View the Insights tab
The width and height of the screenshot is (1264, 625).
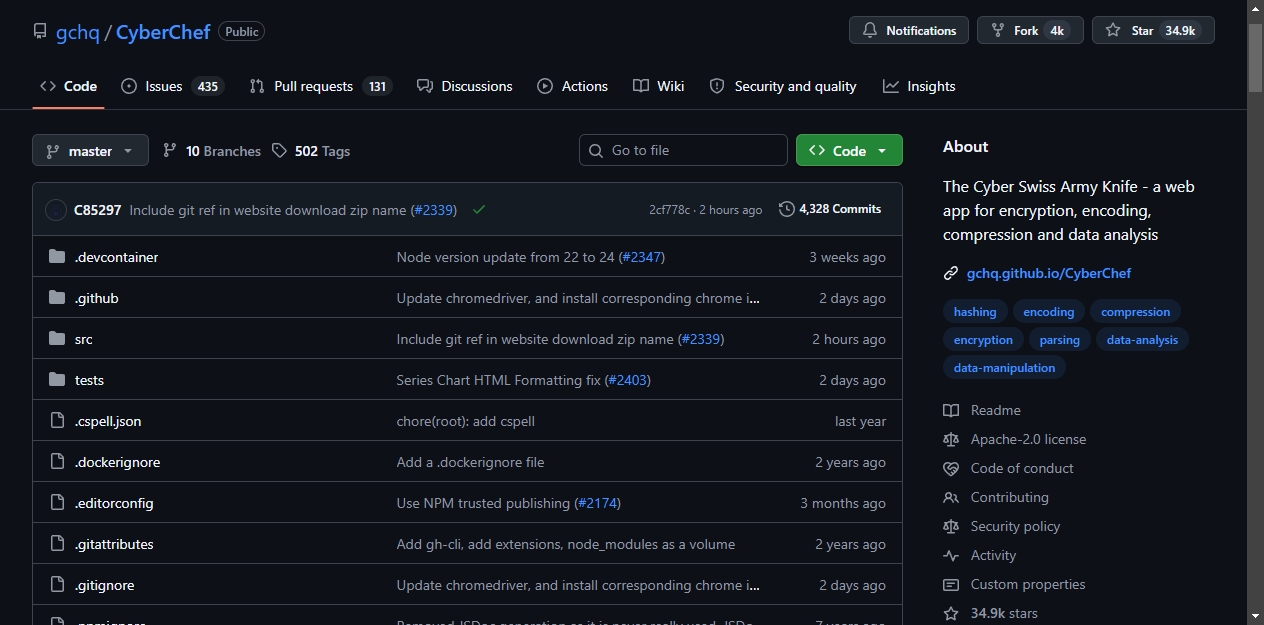[919, 86]
